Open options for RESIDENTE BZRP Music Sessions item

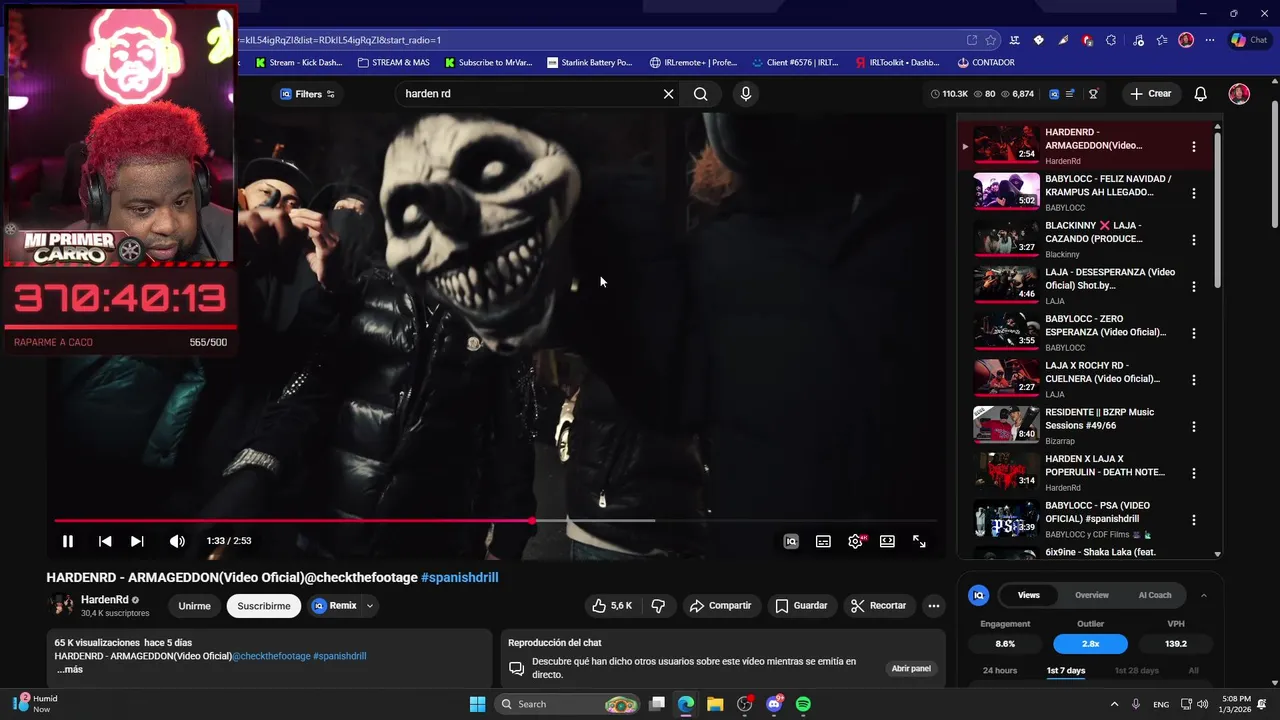tap(1193, 427)
